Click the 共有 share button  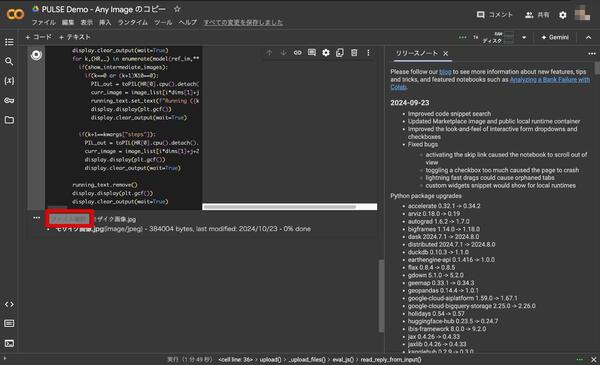537,15
